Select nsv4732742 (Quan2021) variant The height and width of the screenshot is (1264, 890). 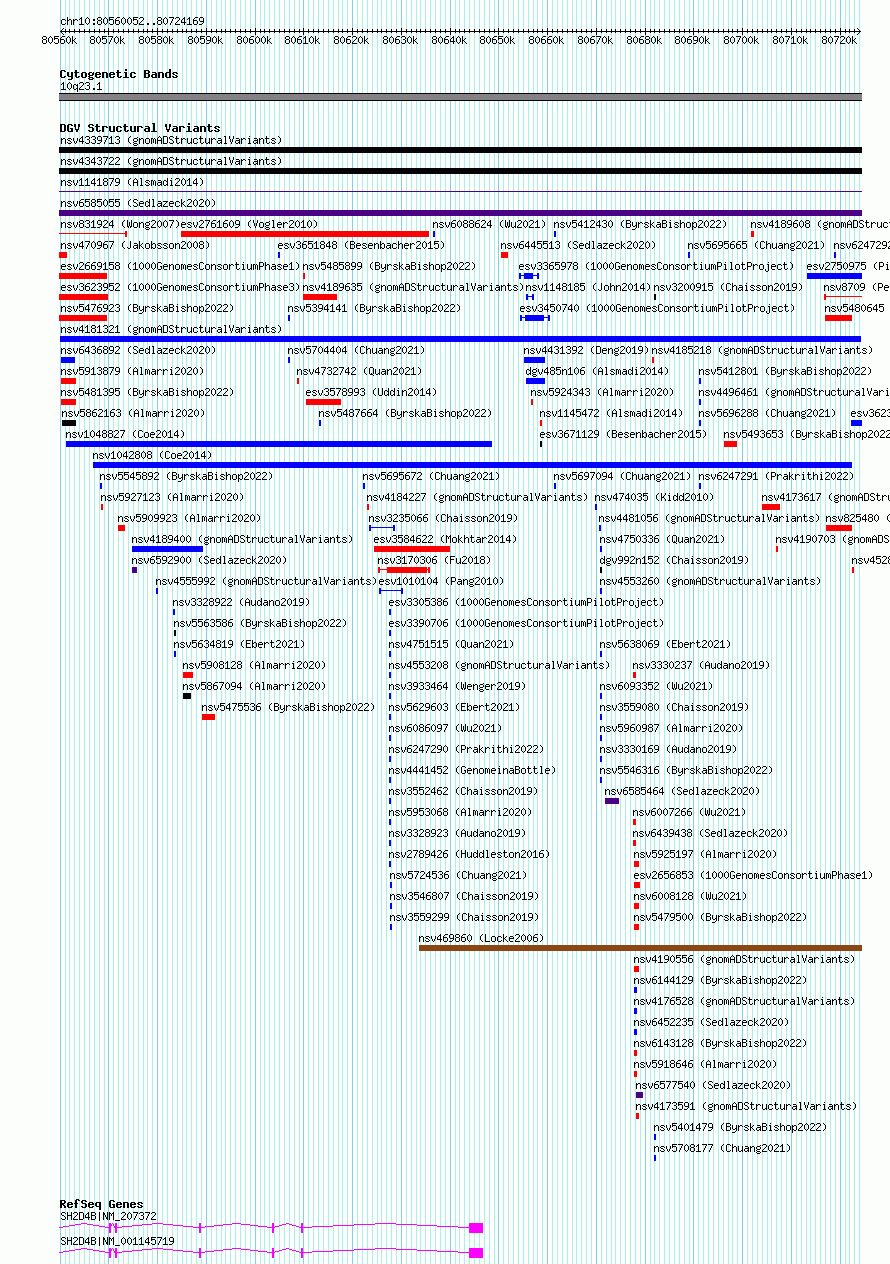[360, 371]
